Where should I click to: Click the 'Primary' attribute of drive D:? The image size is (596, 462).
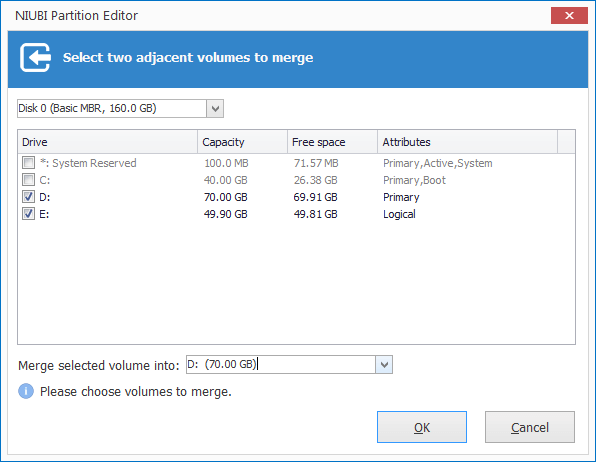401,197
